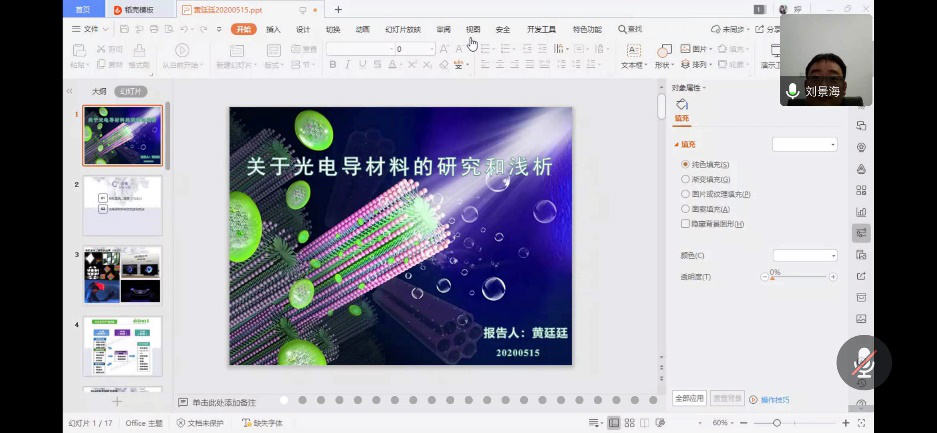The width and height of the screenshot is (937, 433).
Task: Select the Gradient Fill (渐变填充) radio button
Action: pyautogui.click(x=685, y=179)
